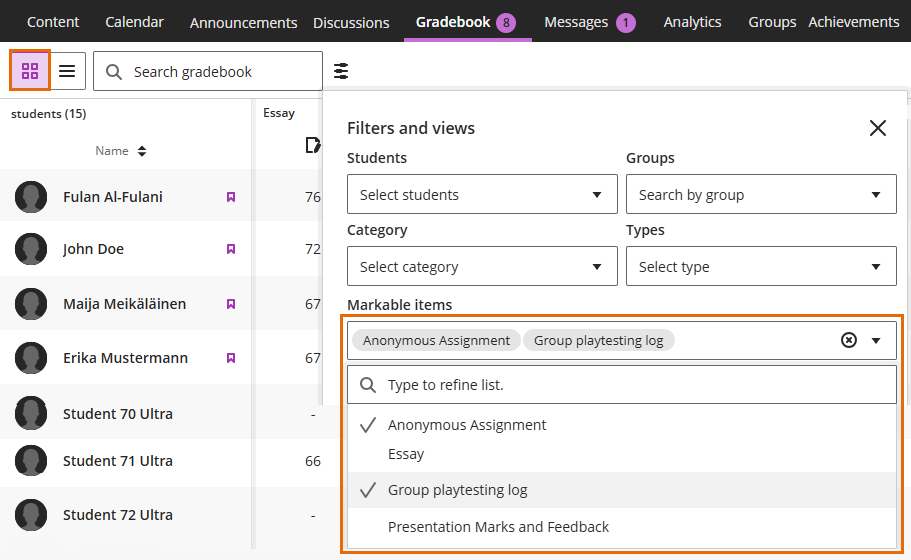
Task: Open Maija Meikäläinen student name
Action: 124,304
